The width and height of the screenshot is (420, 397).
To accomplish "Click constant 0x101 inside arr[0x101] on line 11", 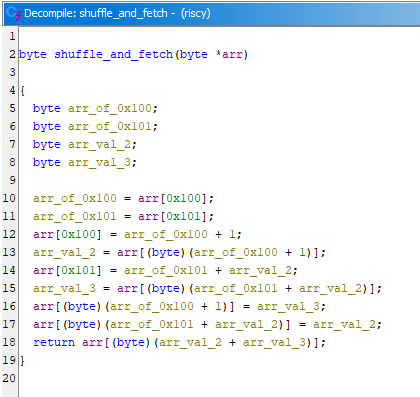I will tap(184, 216).
